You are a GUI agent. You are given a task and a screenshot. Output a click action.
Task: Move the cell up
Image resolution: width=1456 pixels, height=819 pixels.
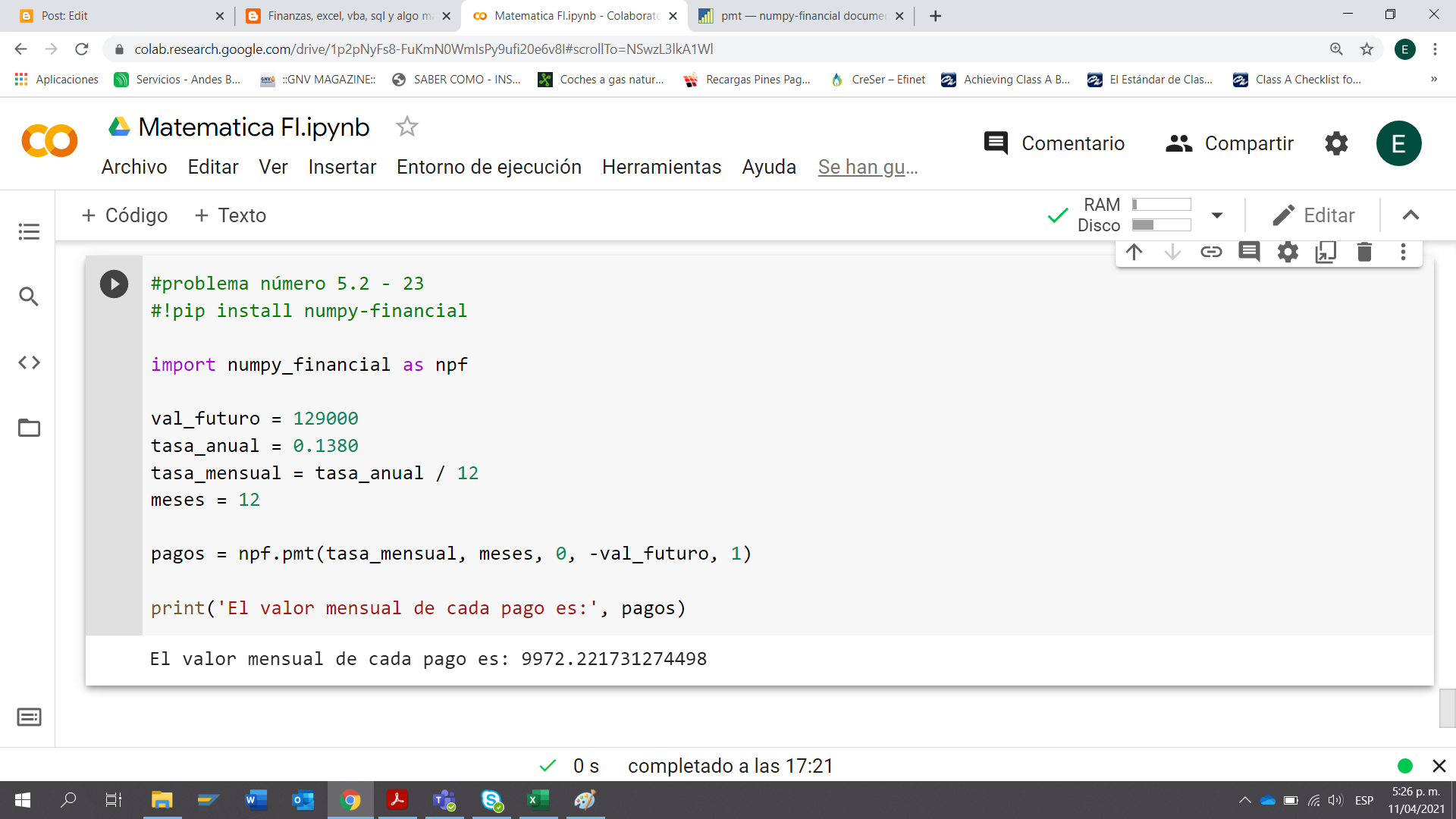[x=1134, y=252]
